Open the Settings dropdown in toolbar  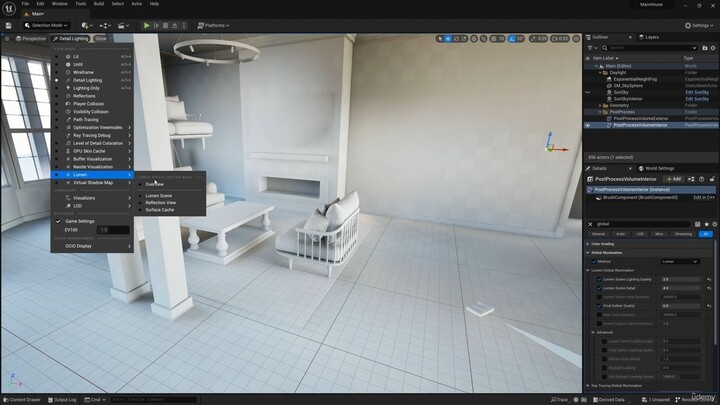(x=700, y=26)
